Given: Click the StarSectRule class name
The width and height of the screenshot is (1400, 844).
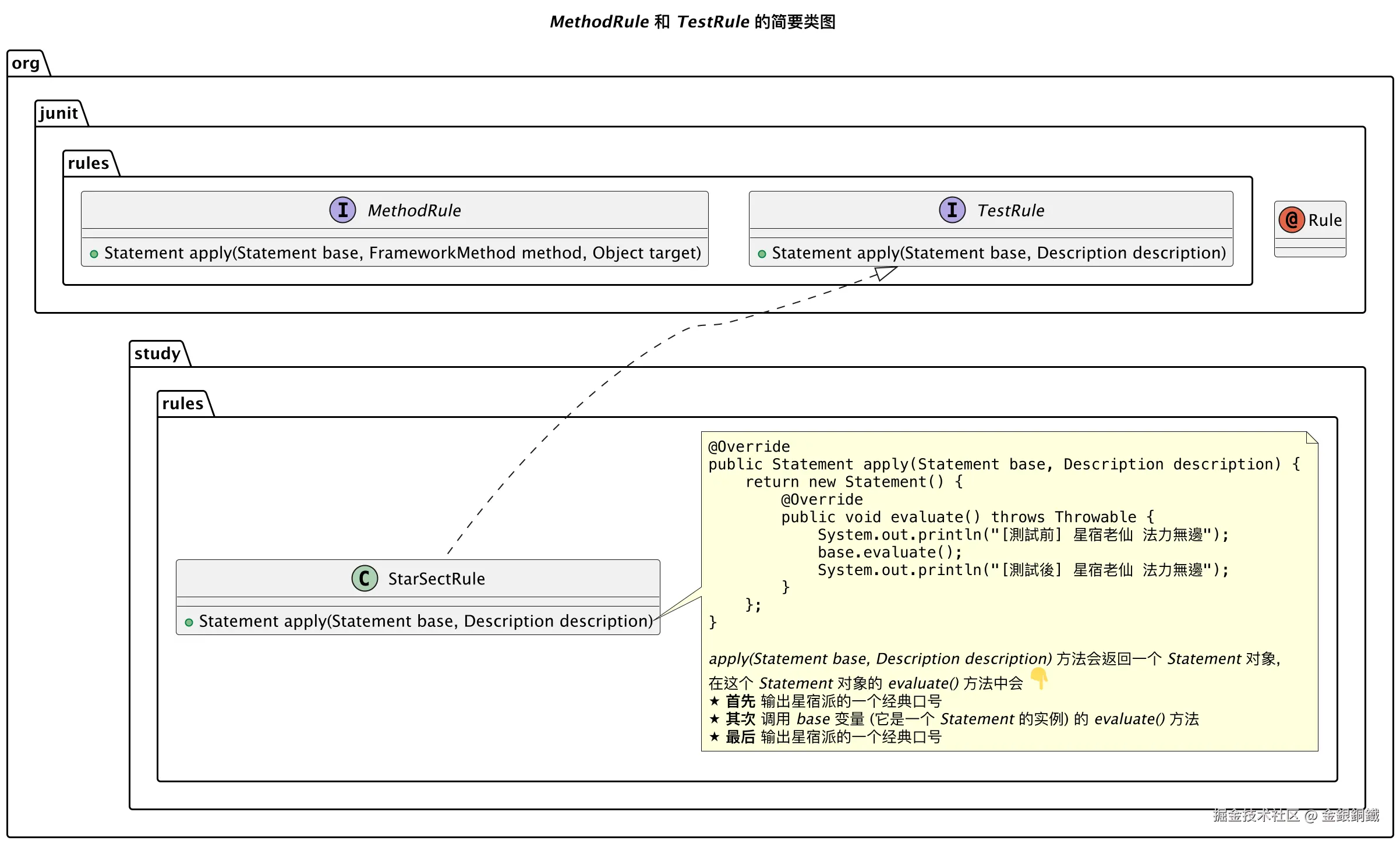Looking at the screenshot, I should point(436,579).
